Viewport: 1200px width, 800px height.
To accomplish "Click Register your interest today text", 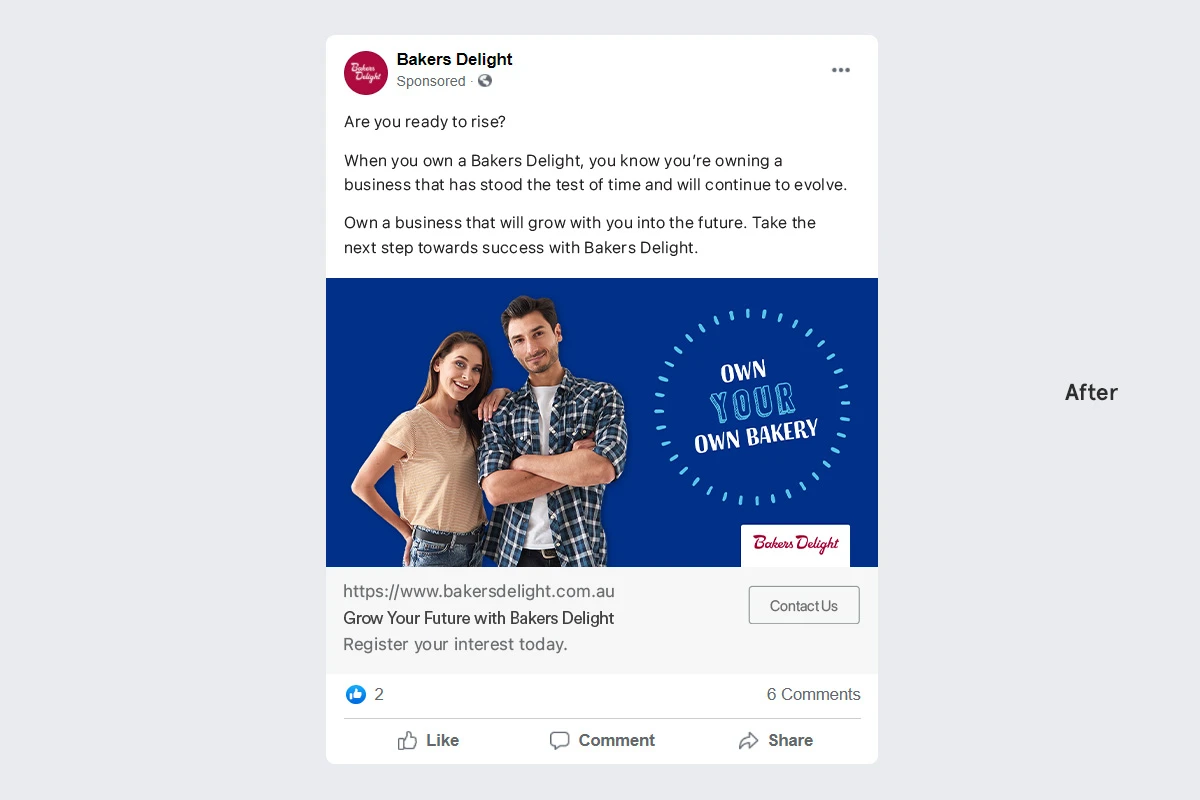I will (x=455, y=645).
